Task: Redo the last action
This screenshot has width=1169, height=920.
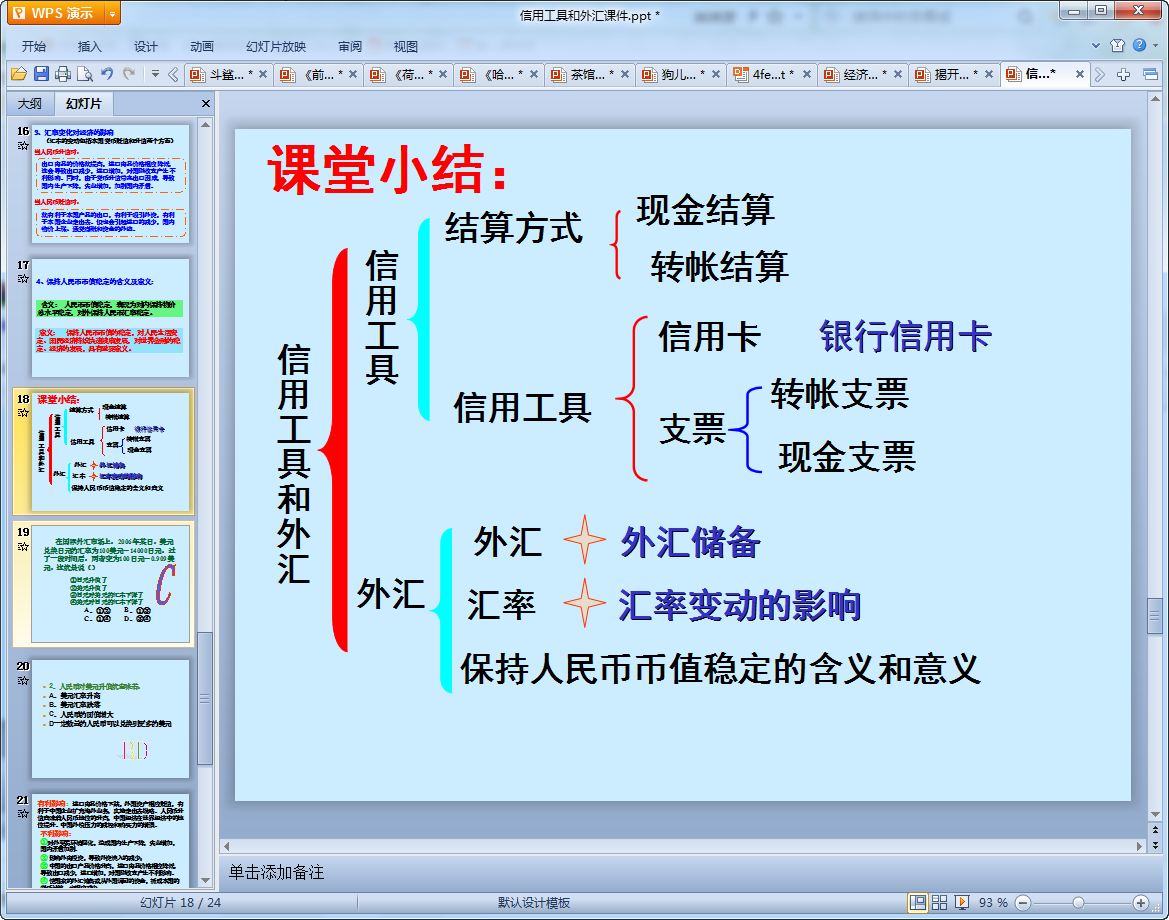Action: pos(127,73)
